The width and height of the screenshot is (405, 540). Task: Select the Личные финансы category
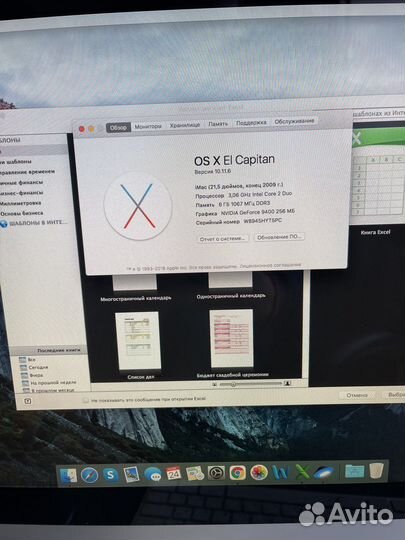pos(21,182)
